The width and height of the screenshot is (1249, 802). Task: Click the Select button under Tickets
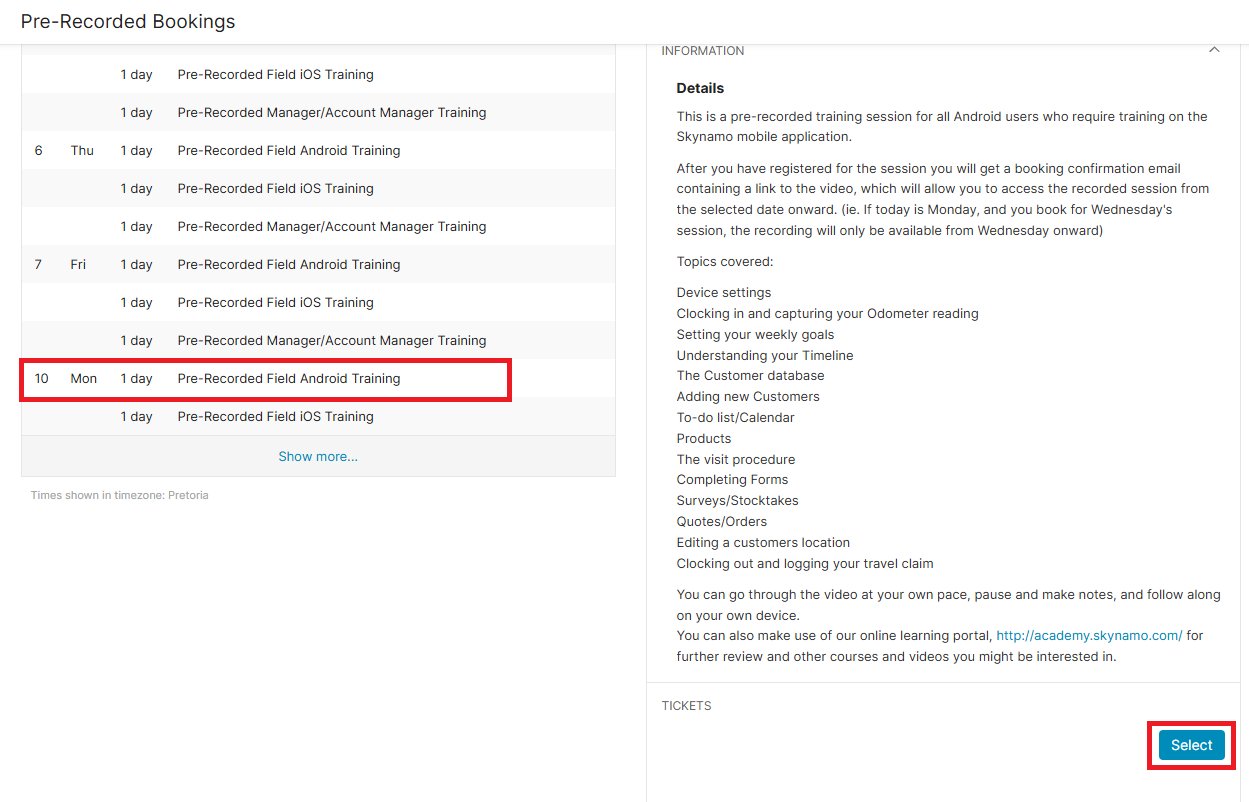click(x=1191, y=745)
